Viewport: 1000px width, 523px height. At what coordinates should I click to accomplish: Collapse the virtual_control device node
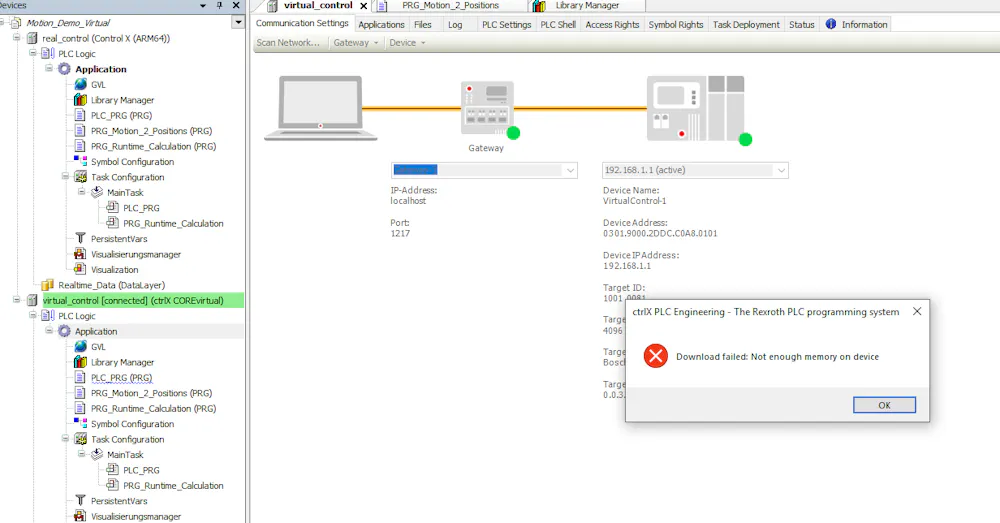pyautogui.click(x=17, y=300)
